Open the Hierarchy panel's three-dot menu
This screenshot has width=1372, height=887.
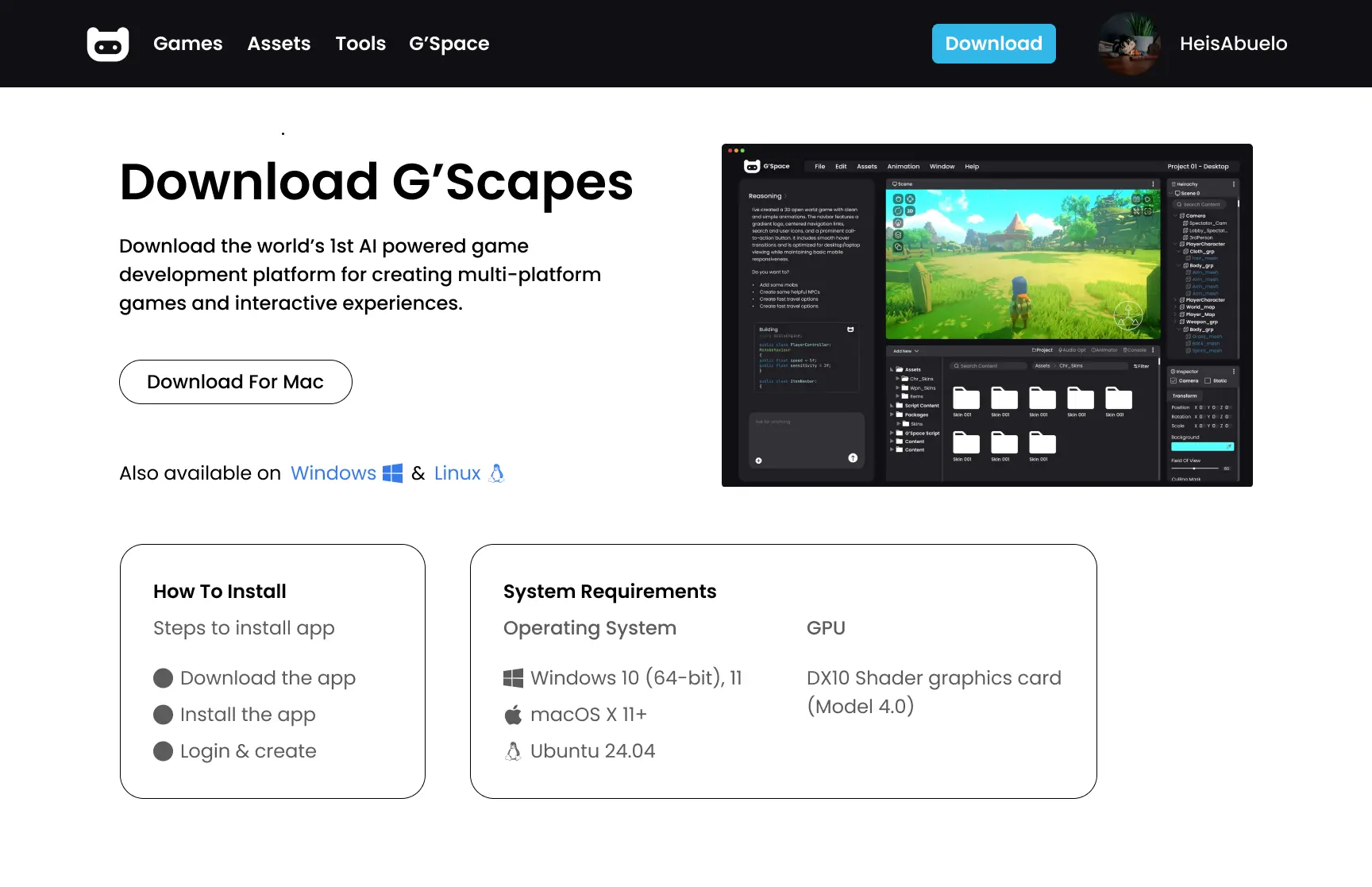(1234, 184)
